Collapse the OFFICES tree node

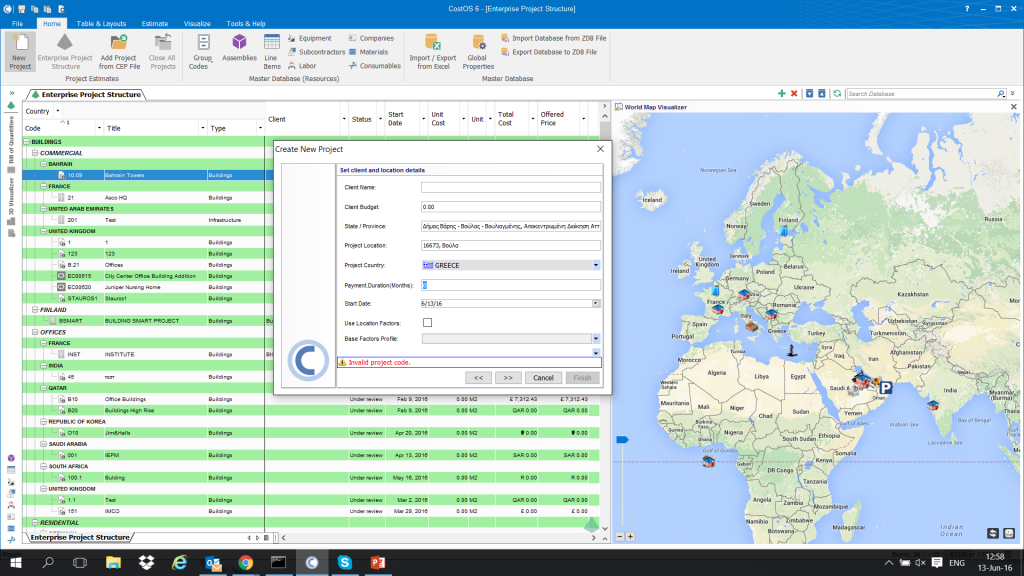[35, 332]
